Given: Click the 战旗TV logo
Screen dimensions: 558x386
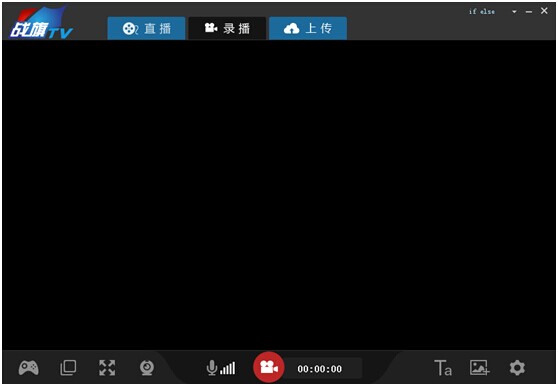Looking at the screenshot, I should click(x=41, y=23).
